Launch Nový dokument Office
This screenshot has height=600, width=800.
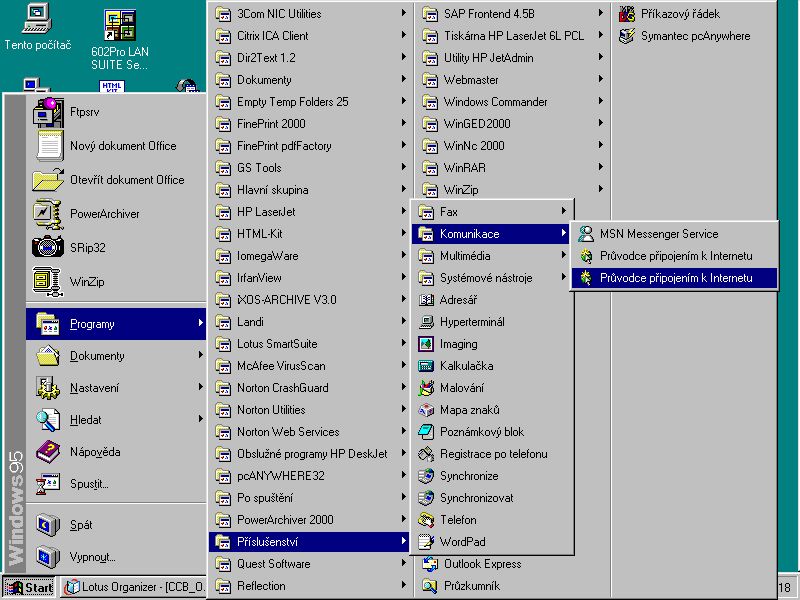pos(116,146)
